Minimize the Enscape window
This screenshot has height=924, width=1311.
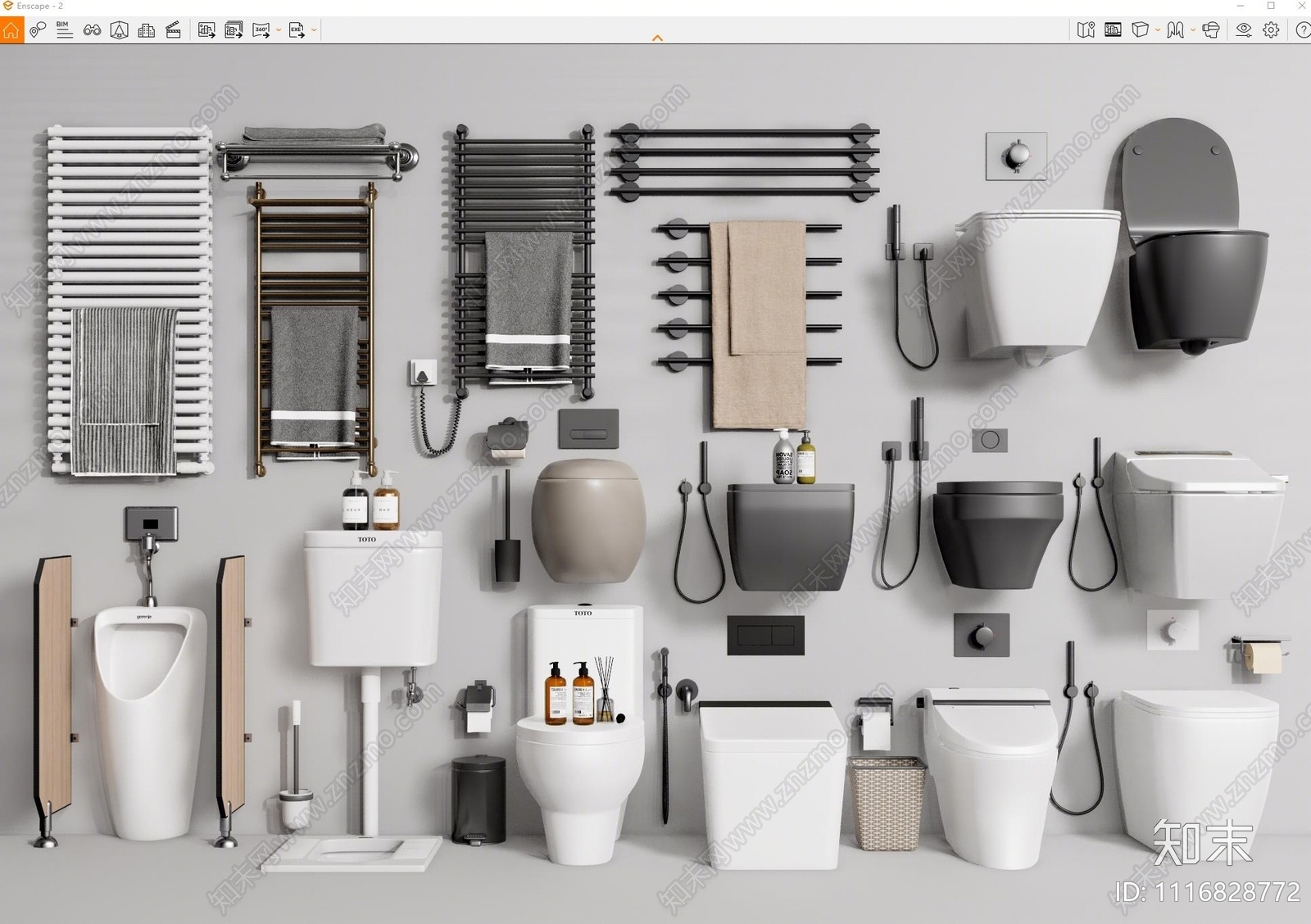tap(1240, 6)
